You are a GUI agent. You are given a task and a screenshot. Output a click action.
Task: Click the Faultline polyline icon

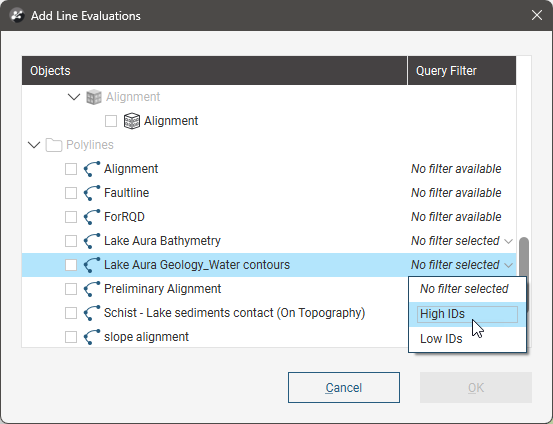point(92,193)
